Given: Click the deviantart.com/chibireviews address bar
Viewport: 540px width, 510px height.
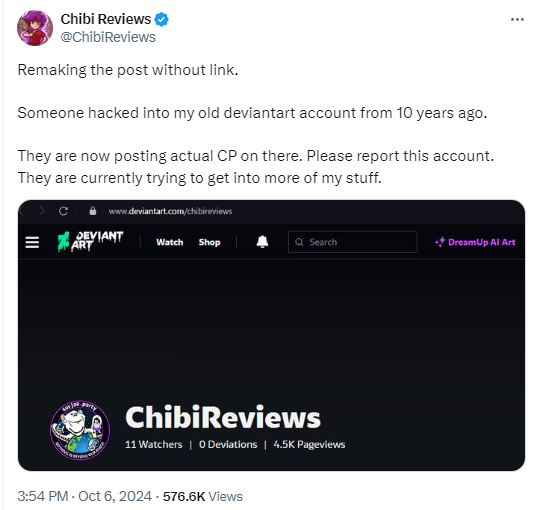Looking at the screenshot, I should (x=170, y=211).
